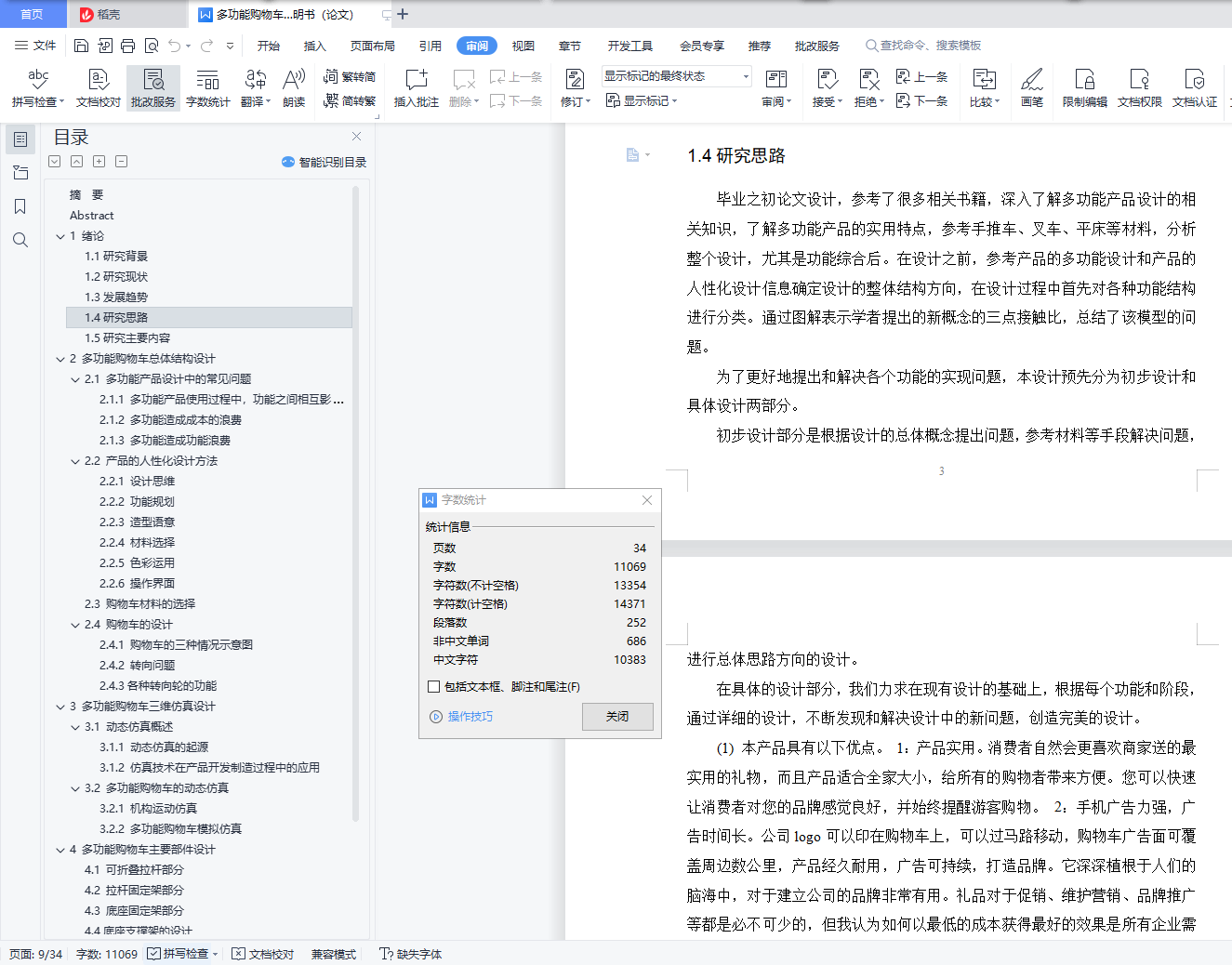Click the minus box icon under the 目录 title
This screenshot has width=1232, height=965.
tap(122, 162)
